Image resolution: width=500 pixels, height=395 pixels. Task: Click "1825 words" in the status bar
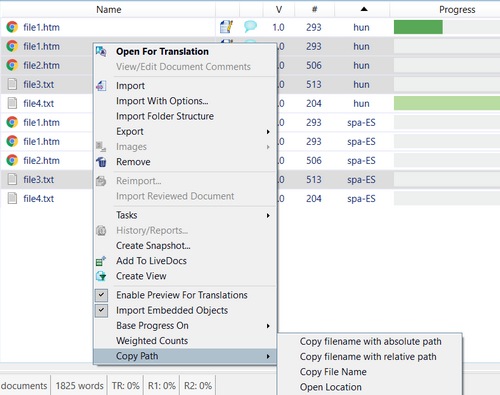point(79,386)
